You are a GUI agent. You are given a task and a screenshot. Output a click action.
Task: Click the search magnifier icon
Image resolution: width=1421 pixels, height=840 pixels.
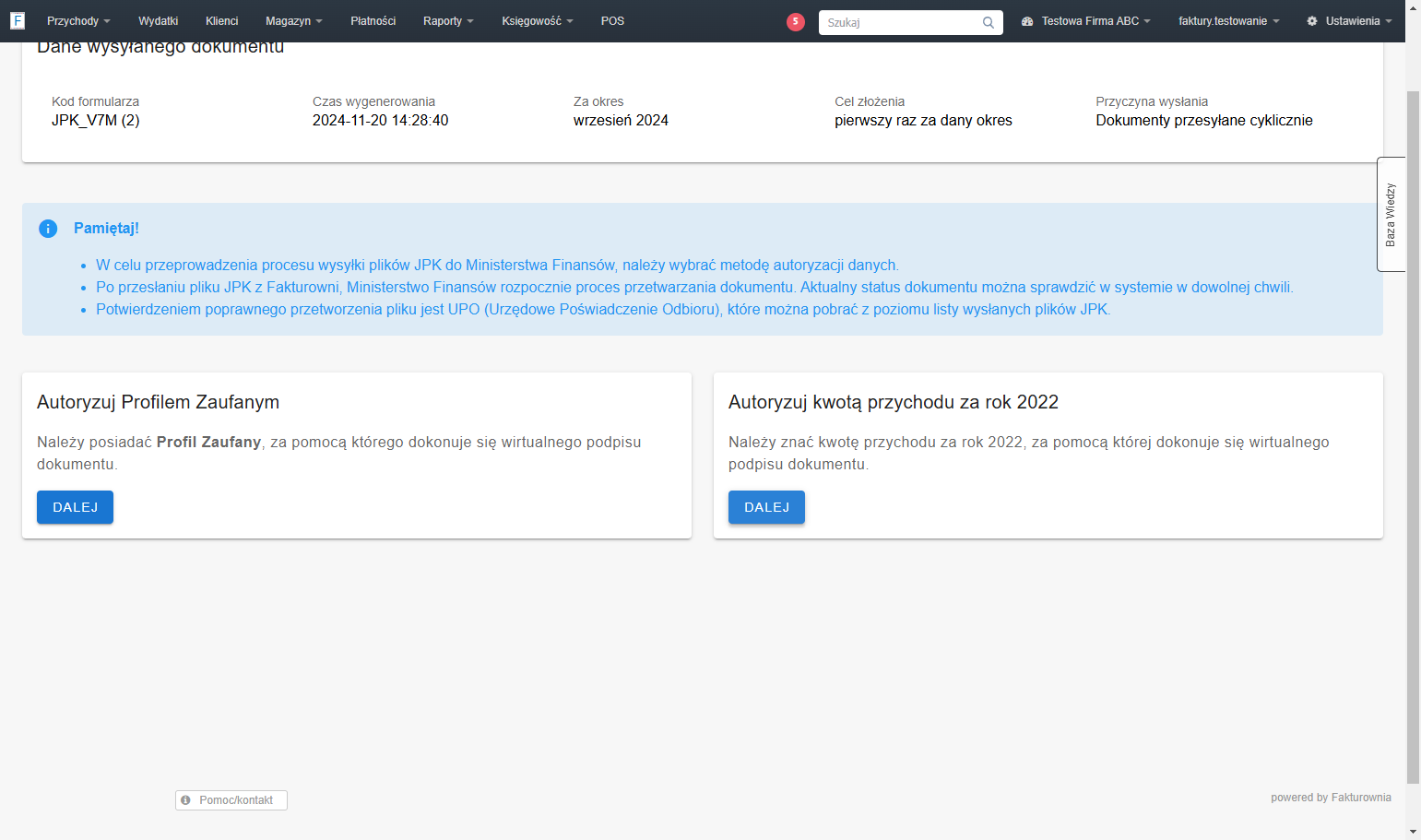pos(989,22)
